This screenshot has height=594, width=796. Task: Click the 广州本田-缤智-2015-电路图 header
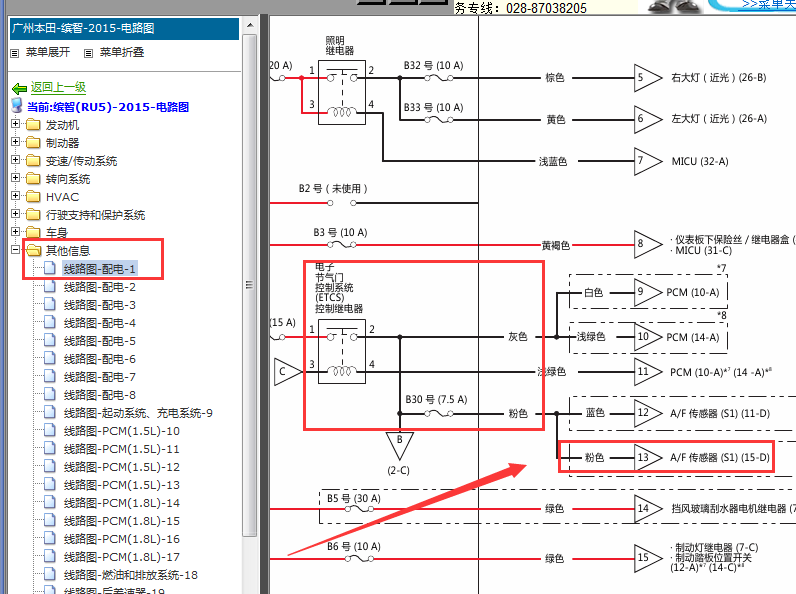pos(124,28)
